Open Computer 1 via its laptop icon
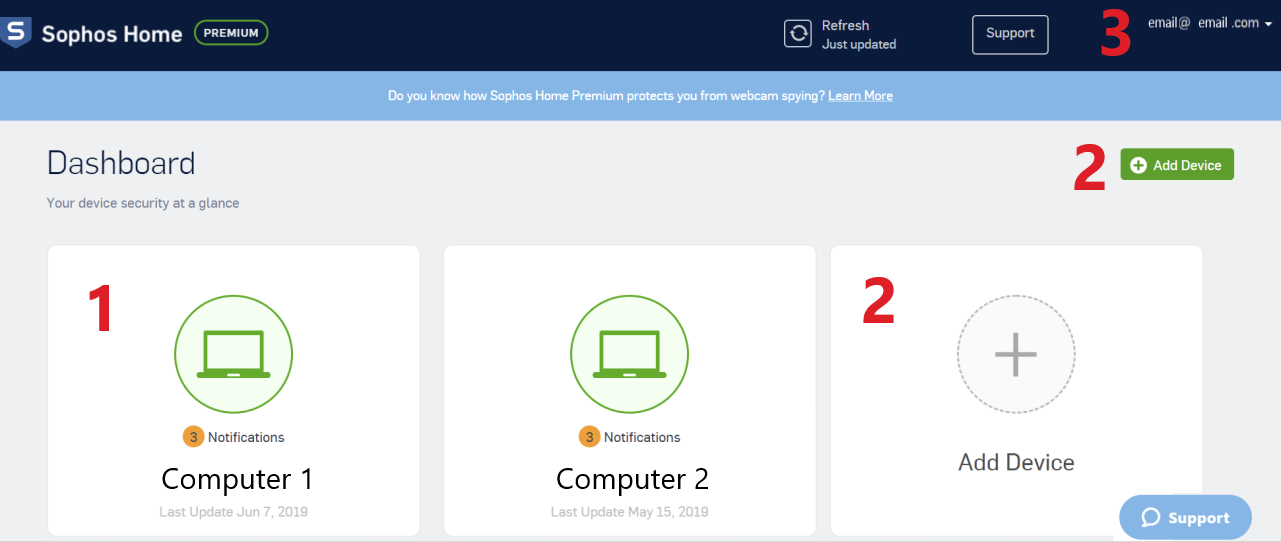The height and width of the screenshot is (542, 1281). click(233, 354)
